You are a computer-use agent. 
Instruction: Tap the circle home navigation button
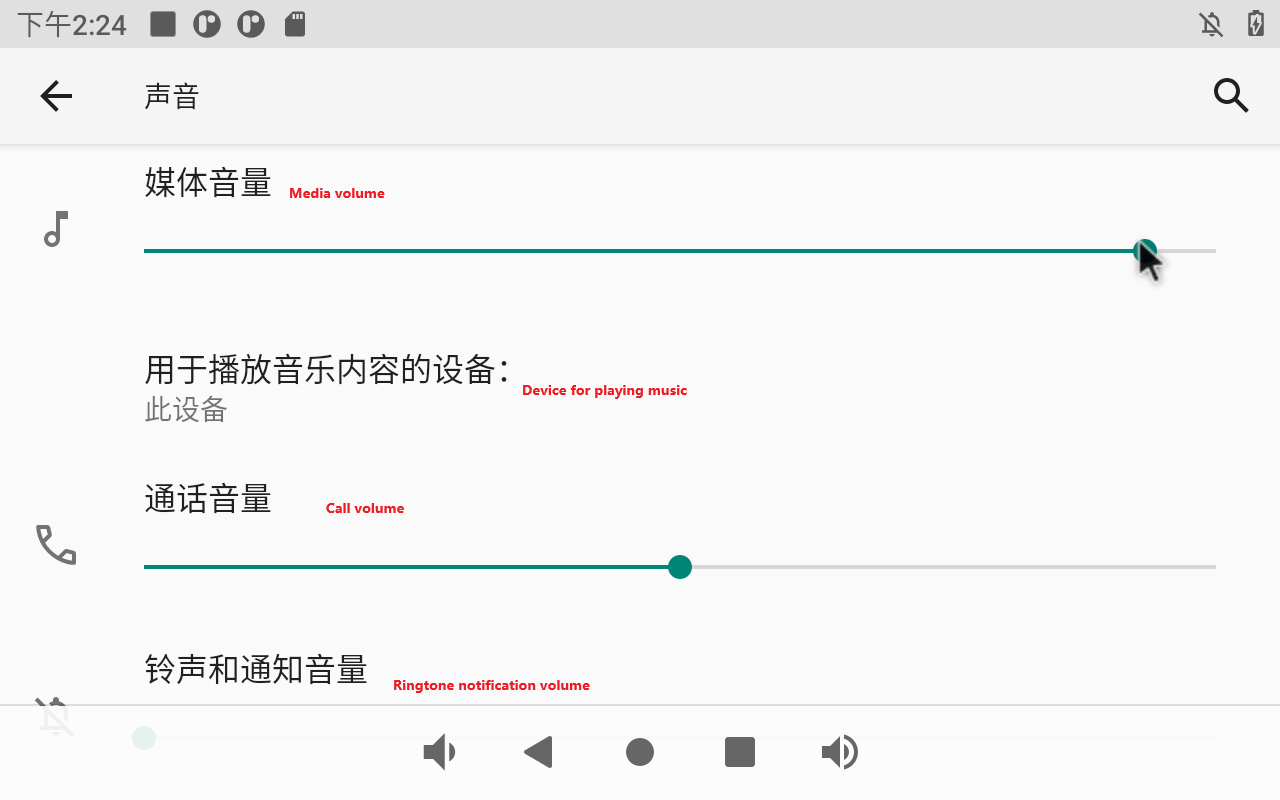pyautogui.click(x=640, y=752)
